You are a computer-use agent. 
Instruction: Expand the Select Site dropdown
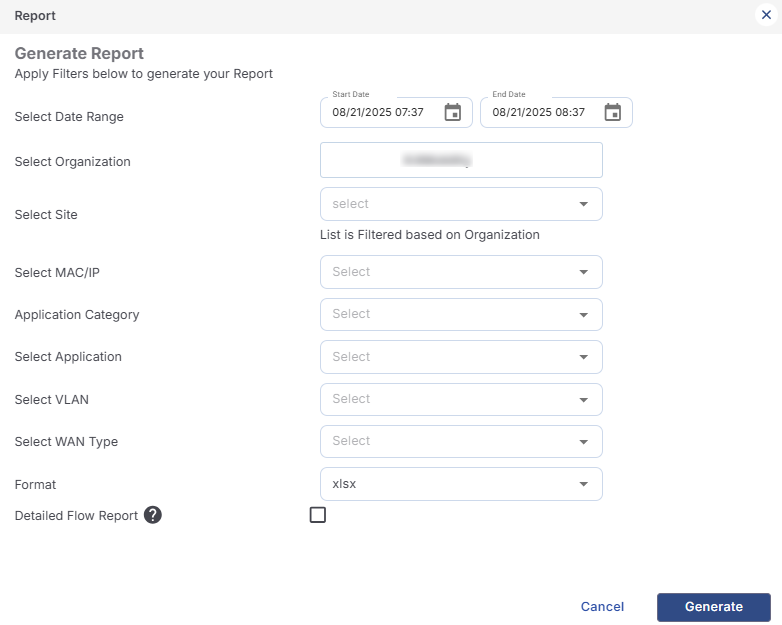click(460, 204)
